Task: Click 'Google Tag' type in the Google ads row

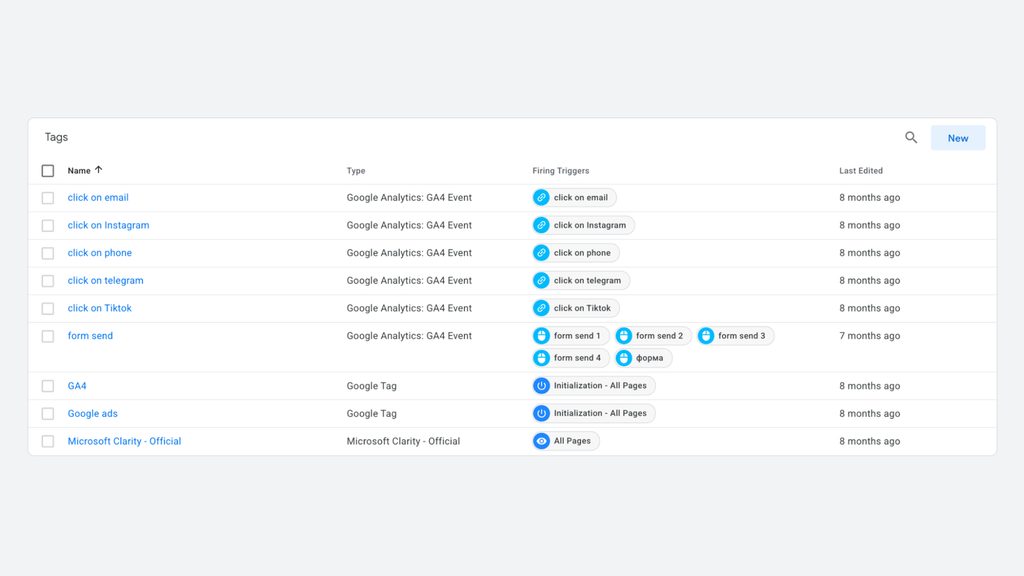Action: point(371,413)
